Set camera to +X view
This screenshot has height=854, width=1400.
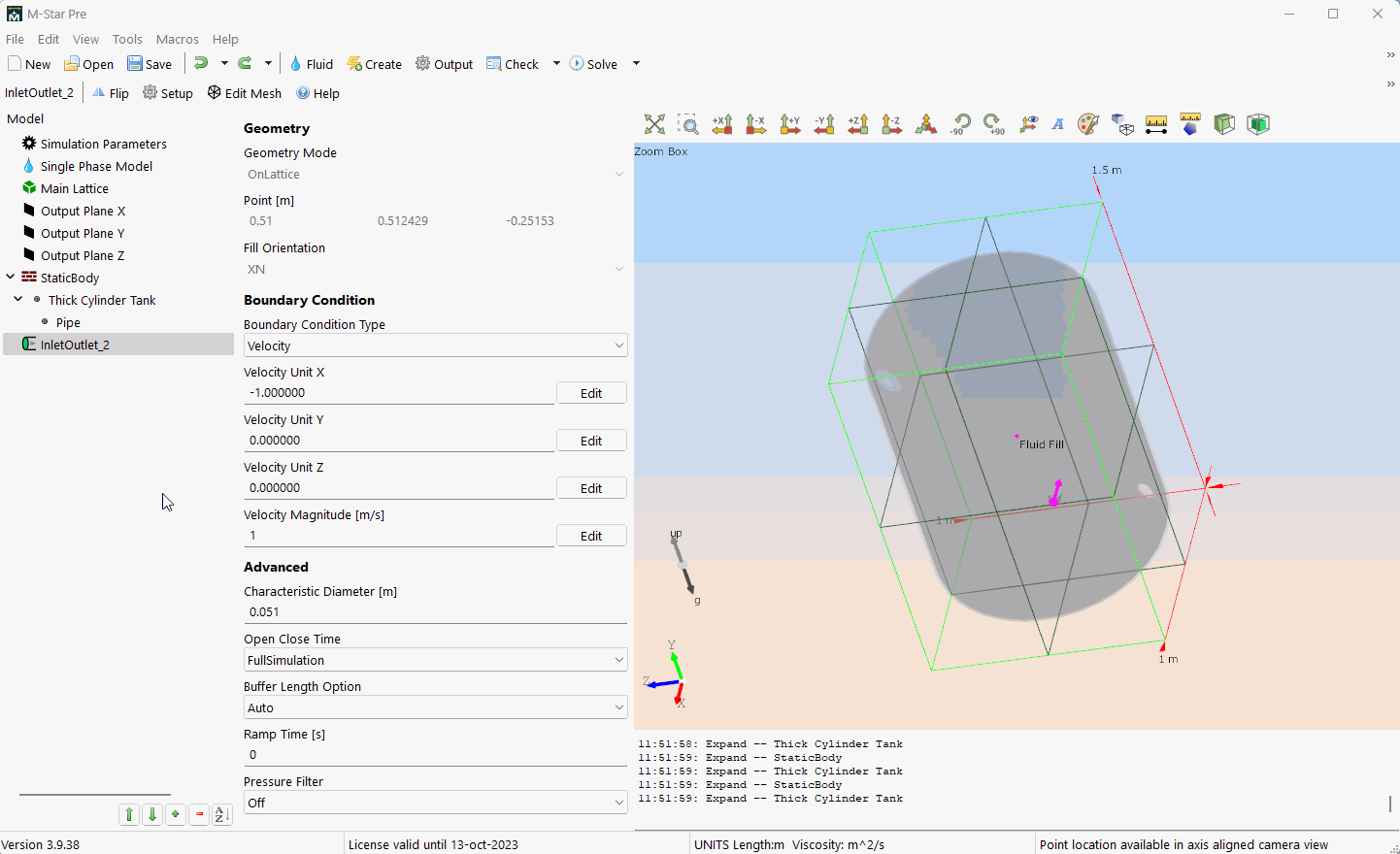722,124
